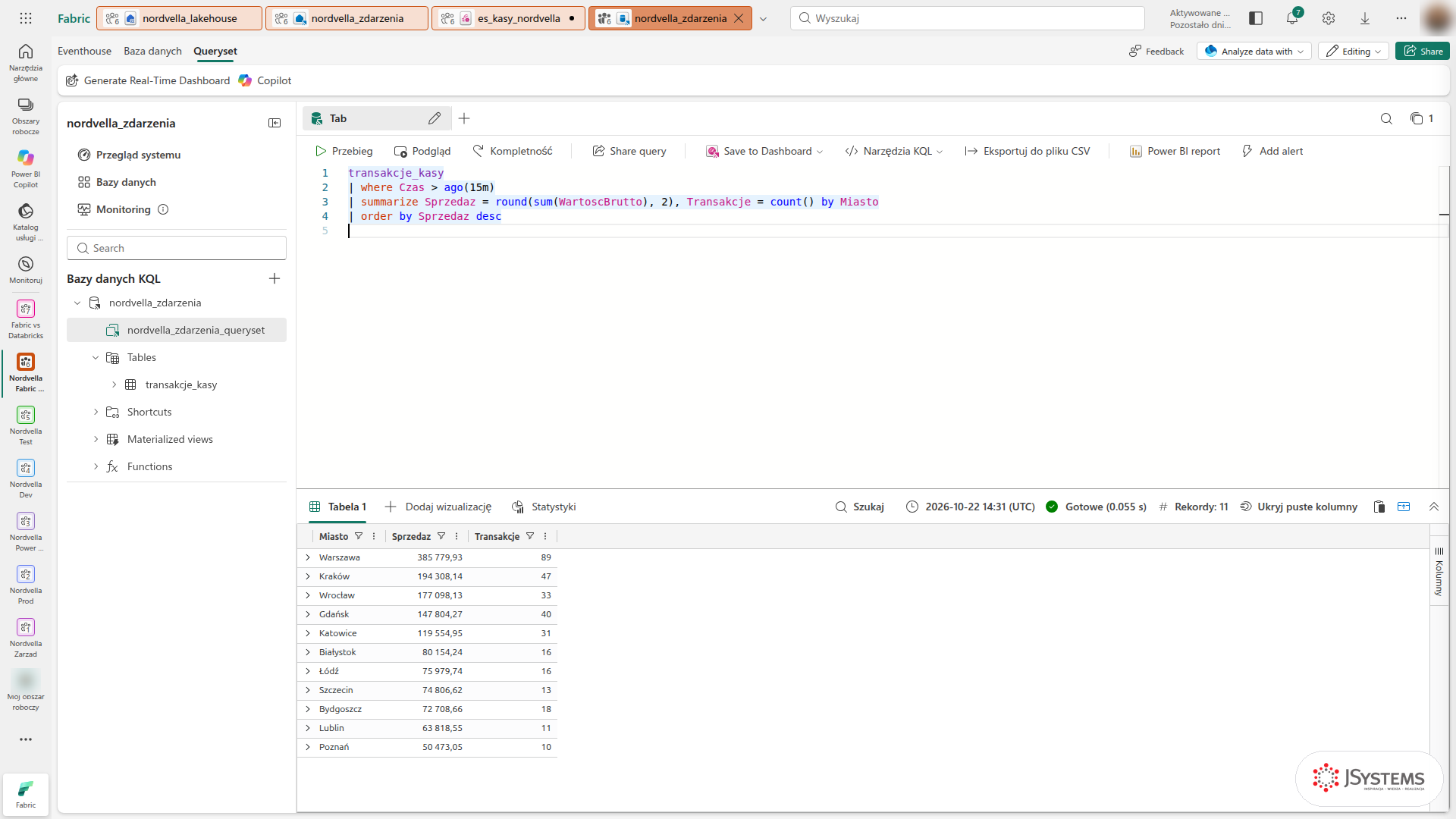Screen dimensions: 1456x819
Task: Click the Wyszukaj search box
Action: click(968, 18)
